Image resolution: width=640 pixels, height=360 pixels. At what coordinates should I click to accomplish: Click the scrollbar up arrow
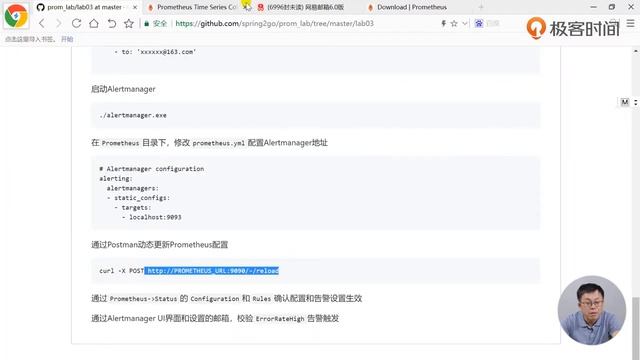(636, 51)
